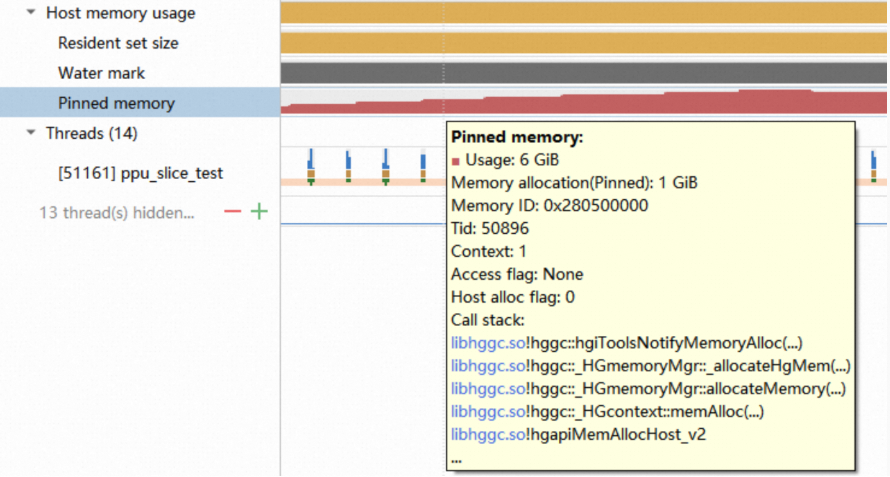Click the Resident set size orange timeline bar
This screenshot has width=890, height=477.
click(583, 43)
